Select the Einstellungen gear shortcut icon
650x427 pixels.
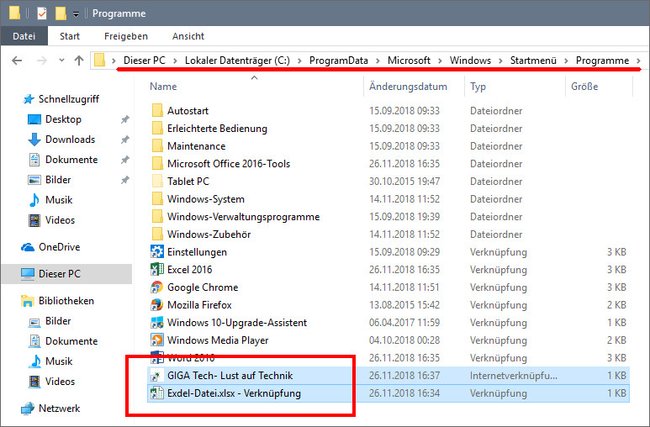click(x=157, y=252)
